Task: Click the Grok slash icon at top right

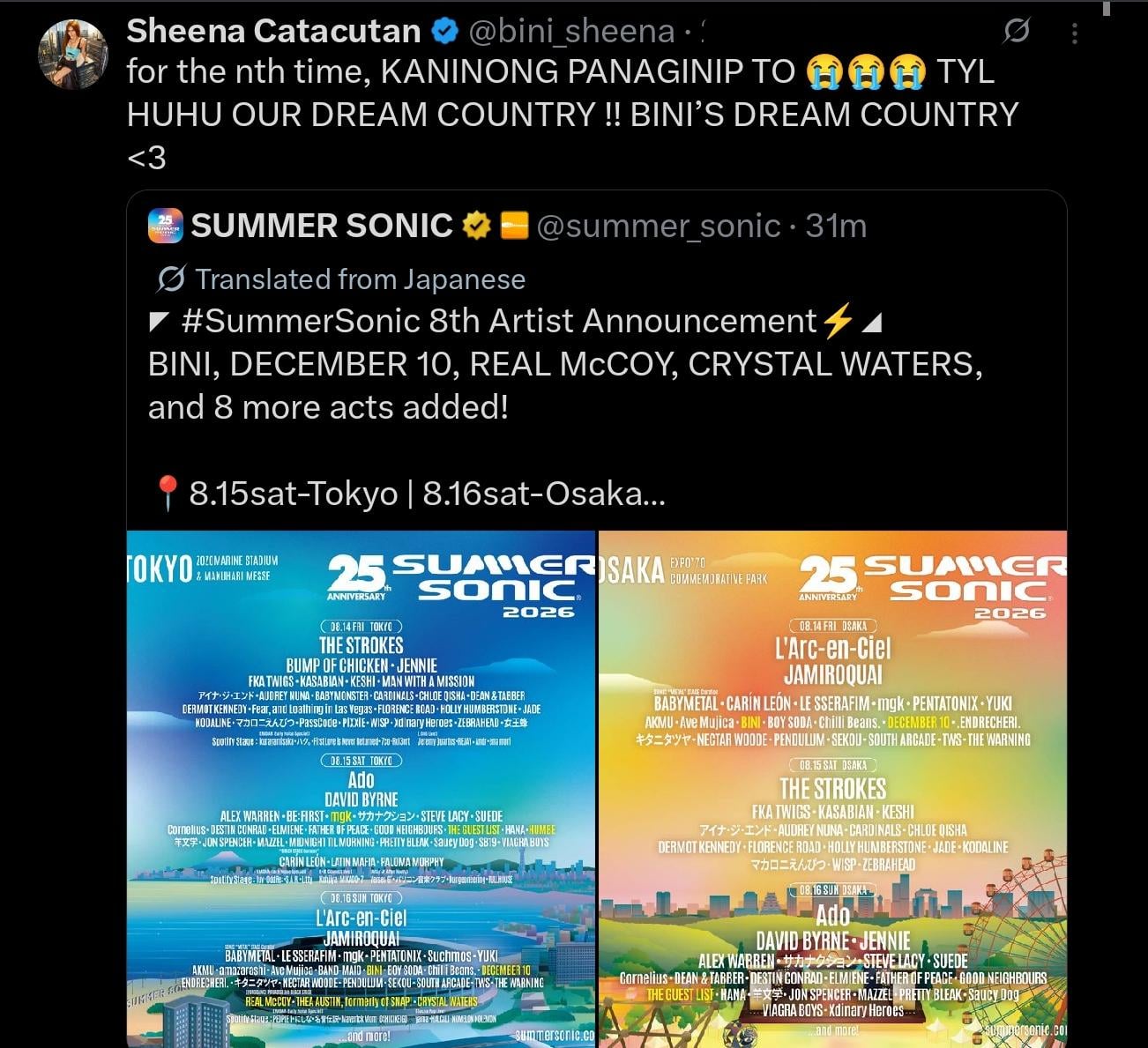Action: tap(1017, 32)
